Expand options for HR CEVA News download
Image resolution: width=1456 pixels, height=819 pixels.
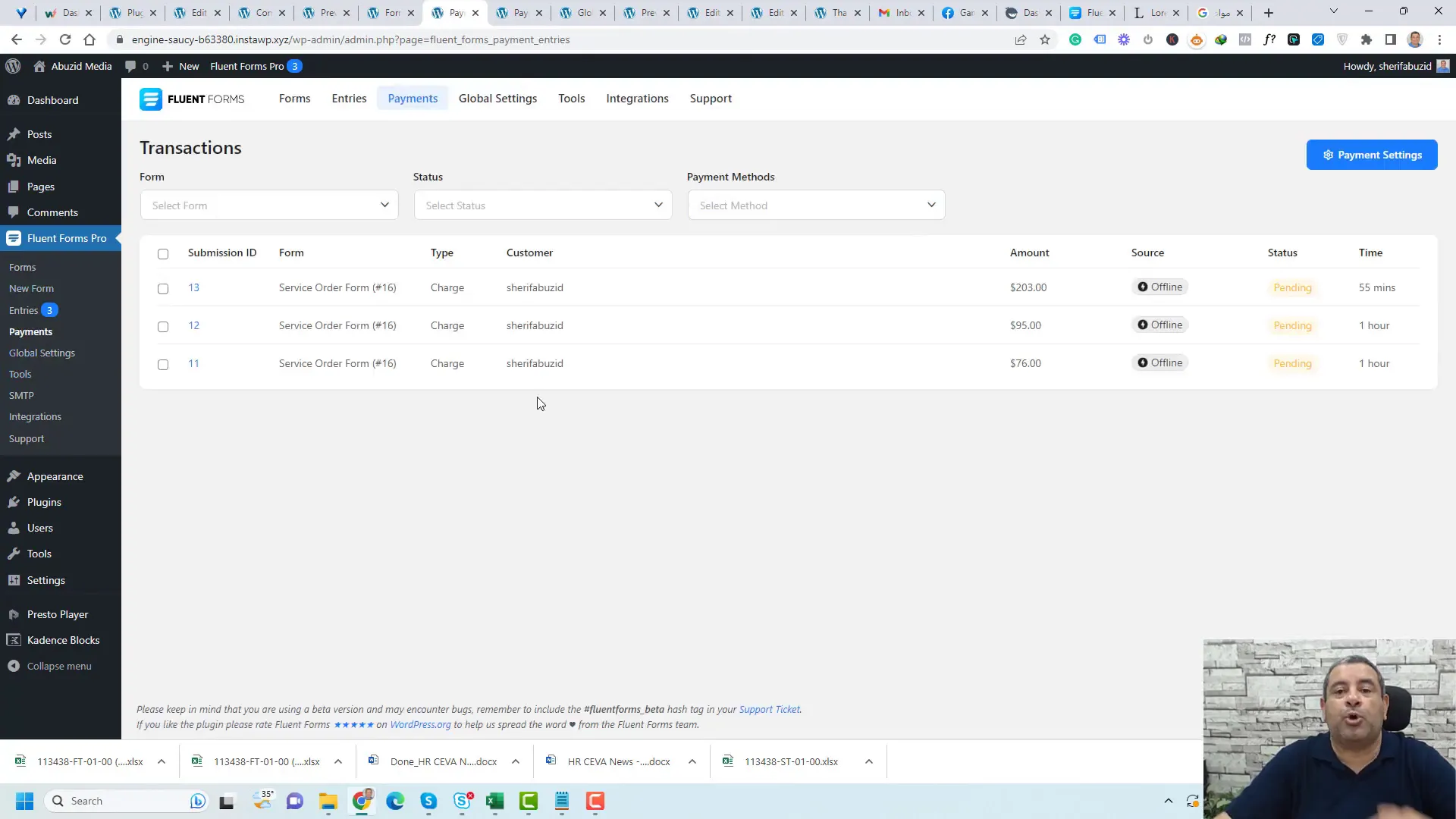[692, 761]
